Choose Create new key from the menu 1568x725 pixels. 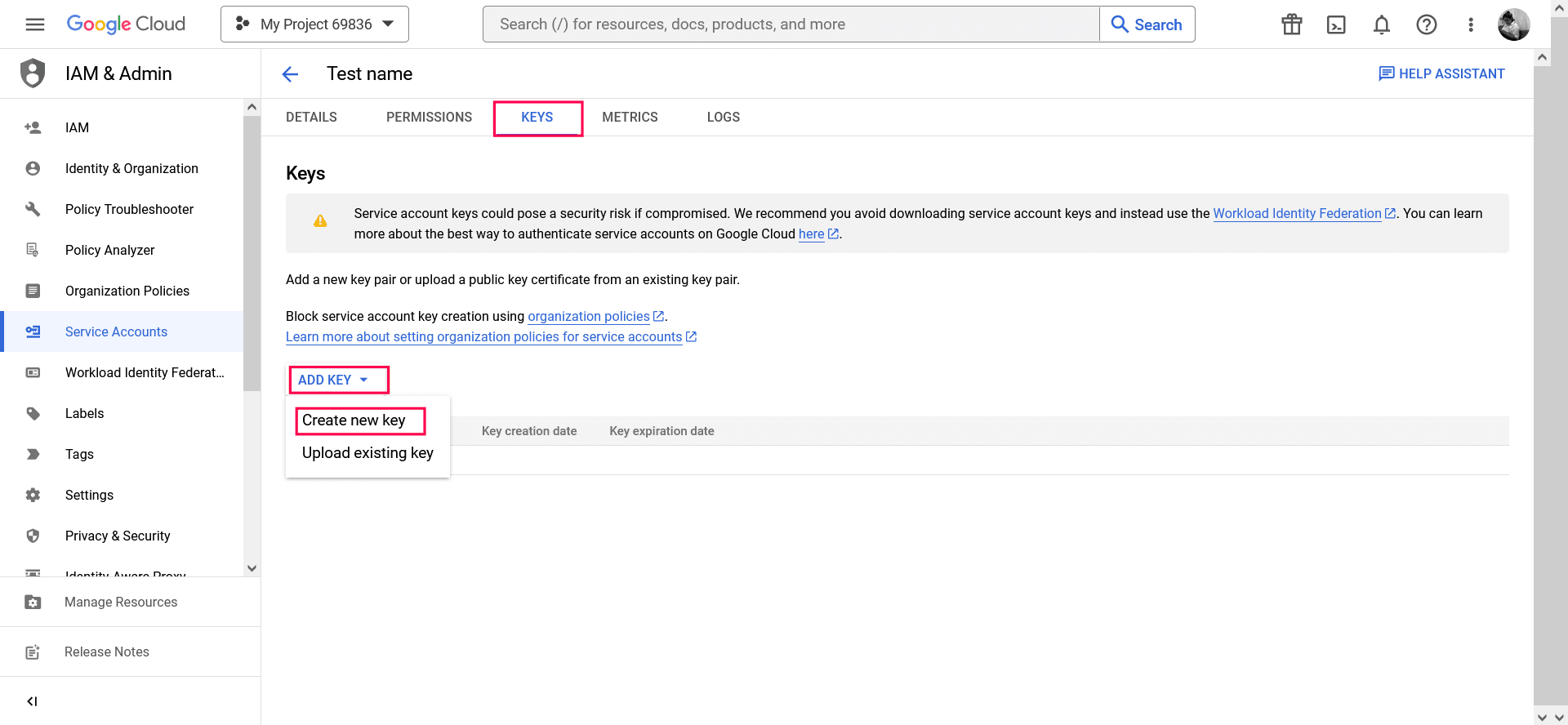[x=354, y=420]
